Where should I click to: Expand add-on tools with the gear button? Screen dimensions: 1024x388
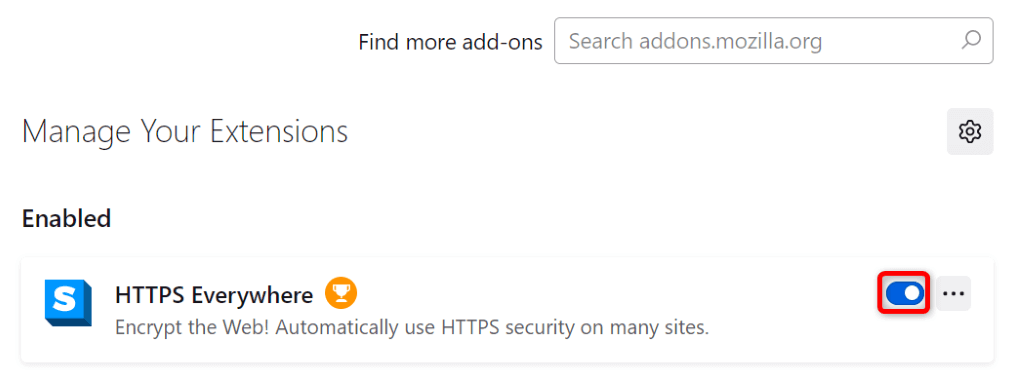click(970, 131)
